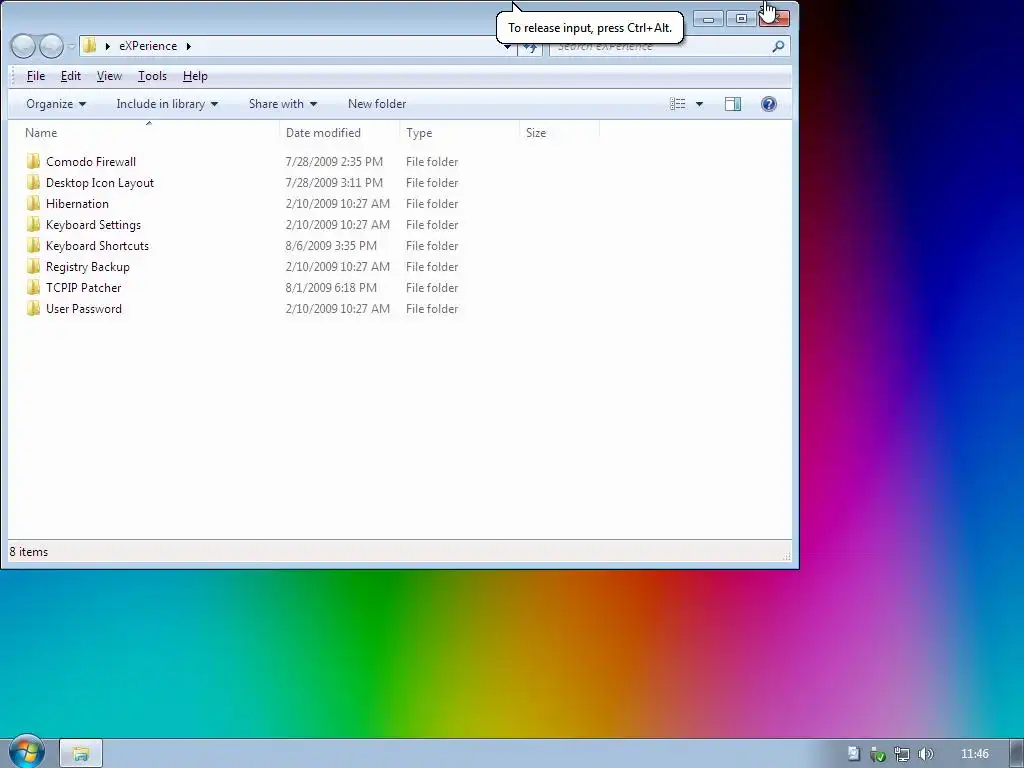Select Keyboard Settings folder name
The image size is (1024, 768).
point(93,225)
